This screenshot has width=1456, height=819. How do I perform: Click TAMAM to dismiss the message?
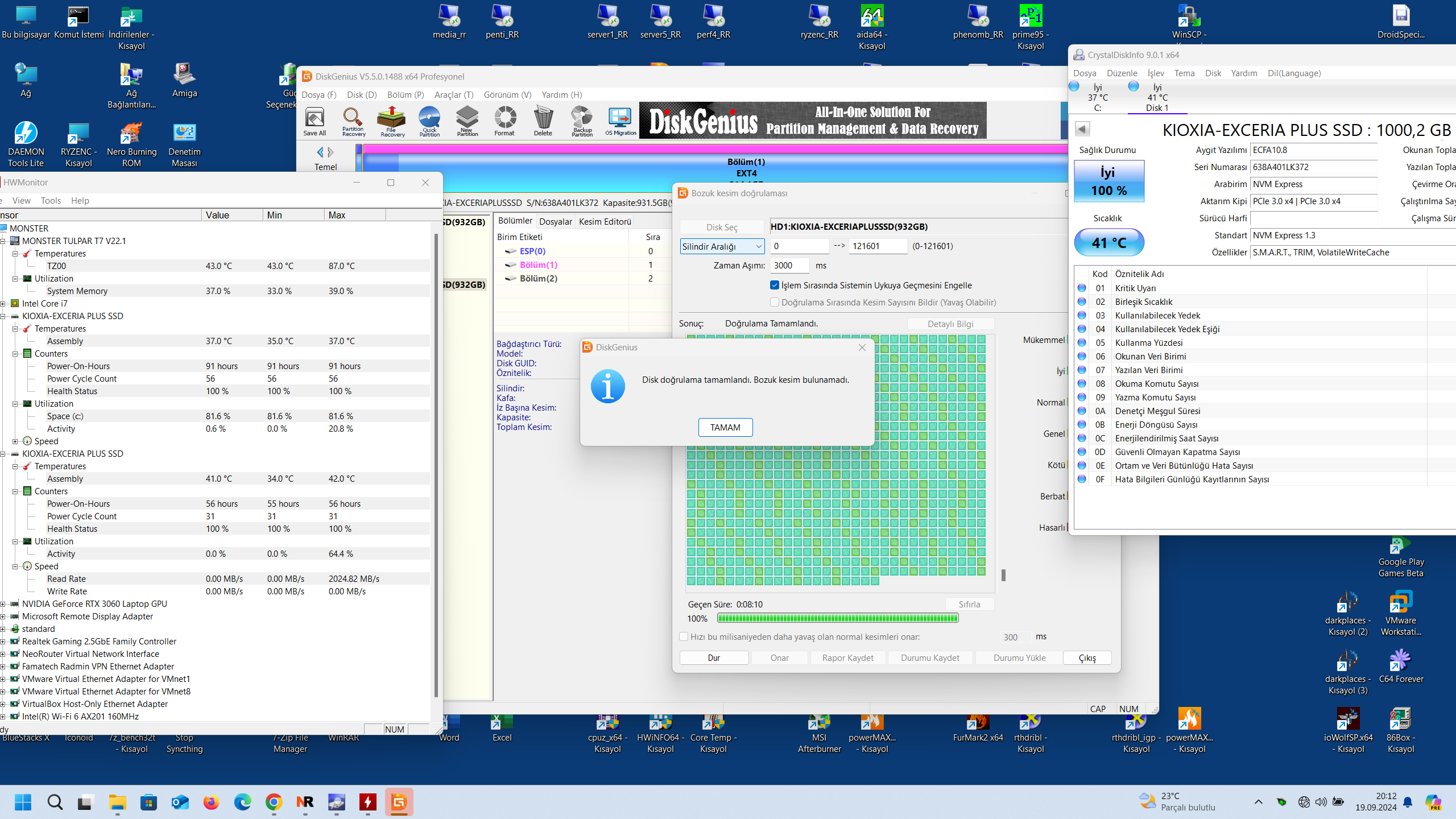tap(725, 427)
